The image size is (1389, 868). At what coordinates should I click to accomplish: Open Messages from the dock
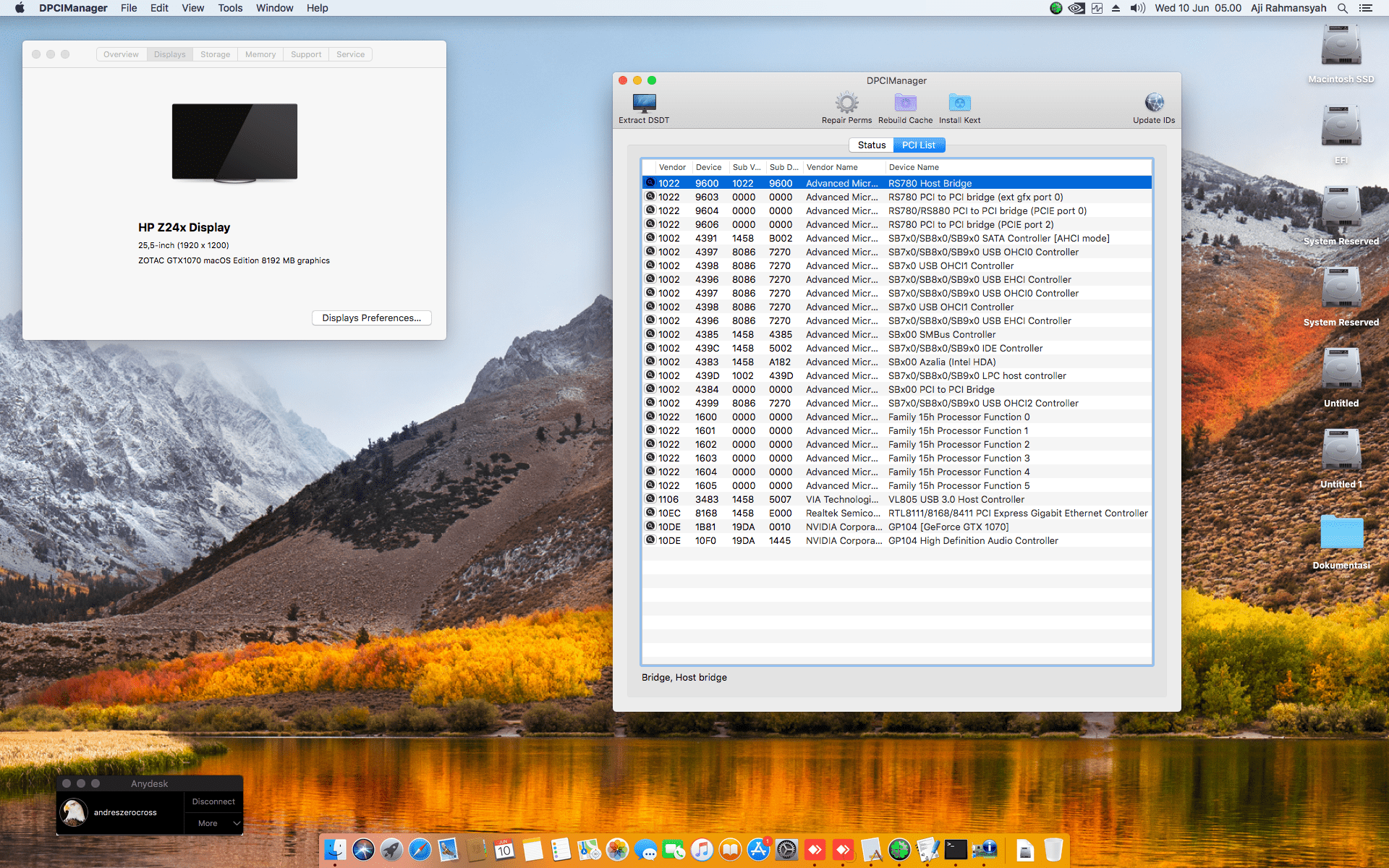pos(645,849)
